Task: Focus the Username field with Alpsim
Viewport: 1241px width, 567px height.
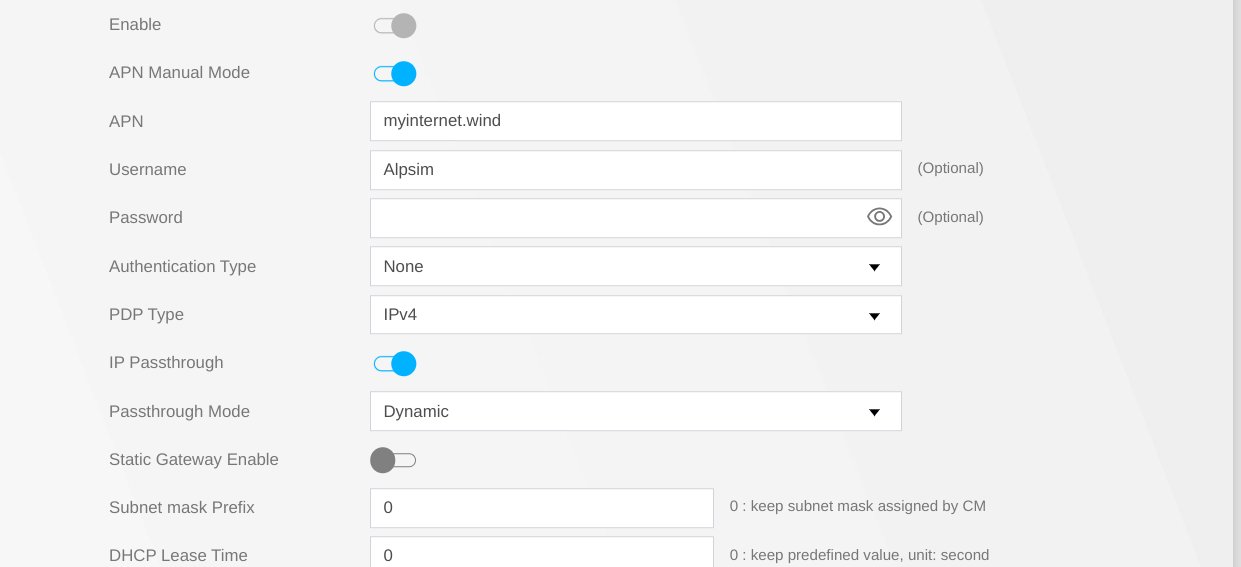Action: 635,170
